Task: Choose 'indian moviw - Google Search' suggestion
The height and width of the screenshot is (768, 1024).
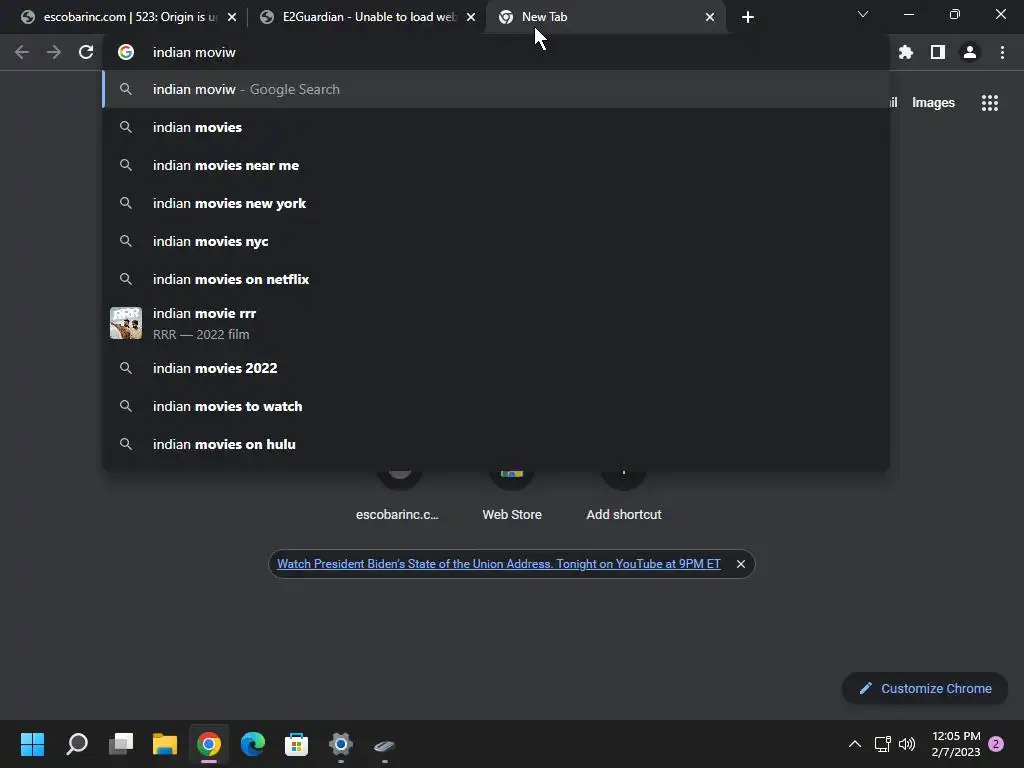Action: pos(496,89)
